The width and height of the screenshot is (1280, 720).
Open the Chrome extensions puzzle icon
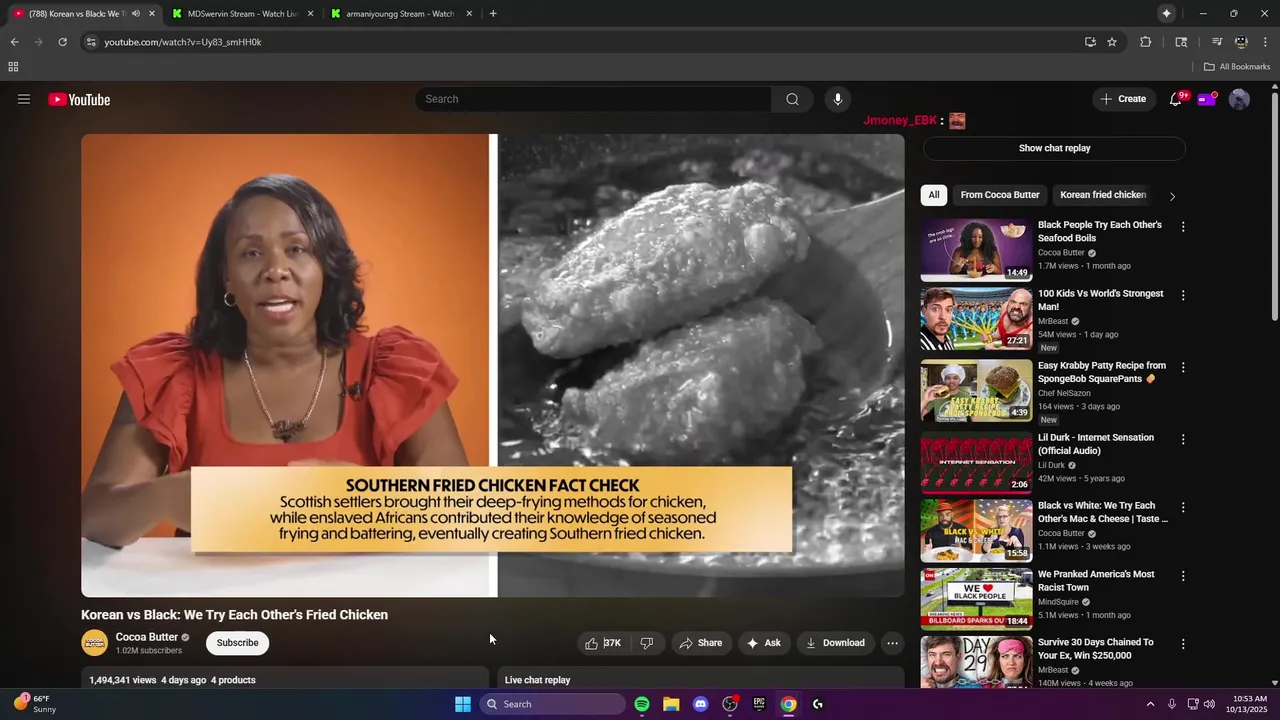(1146, 42)
